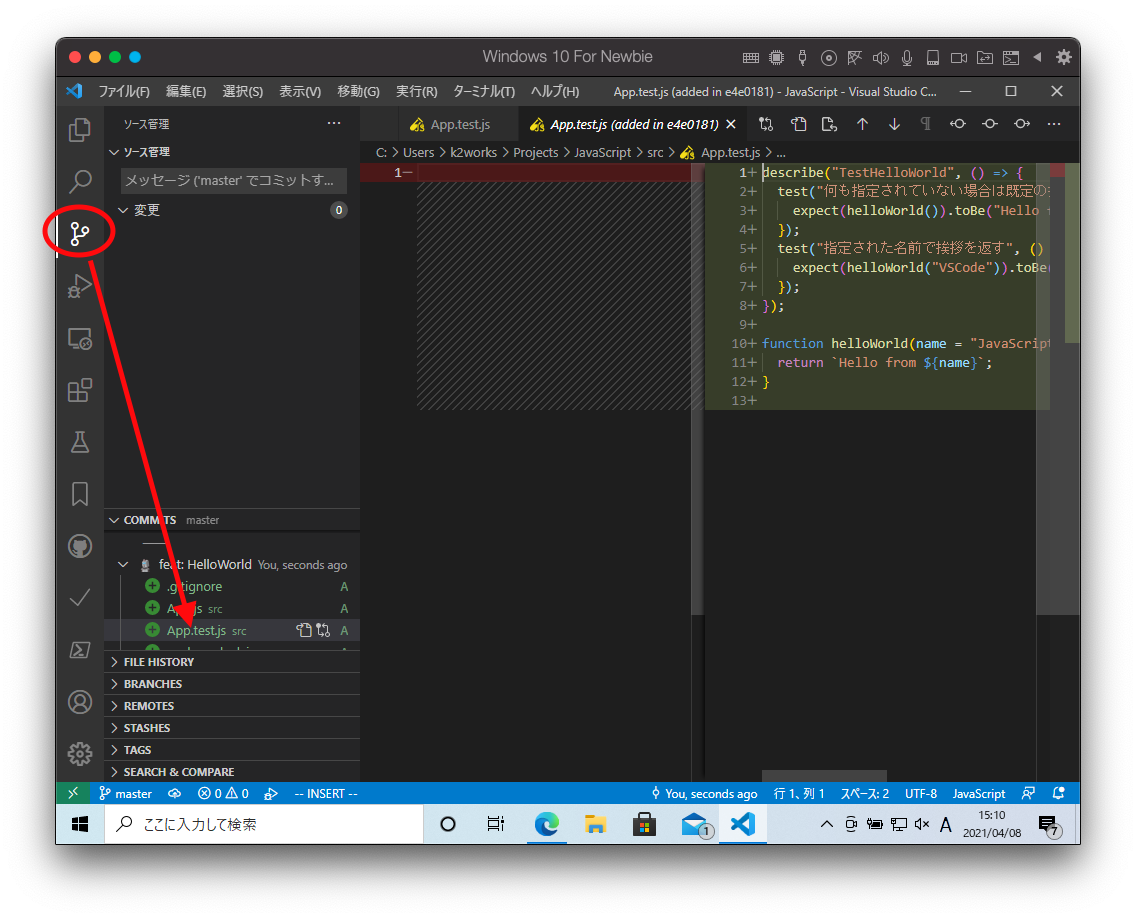The width and height of the screenshot is (1136, 918).
Task: Open the Search view in activity bar
Action: [80, 182]
